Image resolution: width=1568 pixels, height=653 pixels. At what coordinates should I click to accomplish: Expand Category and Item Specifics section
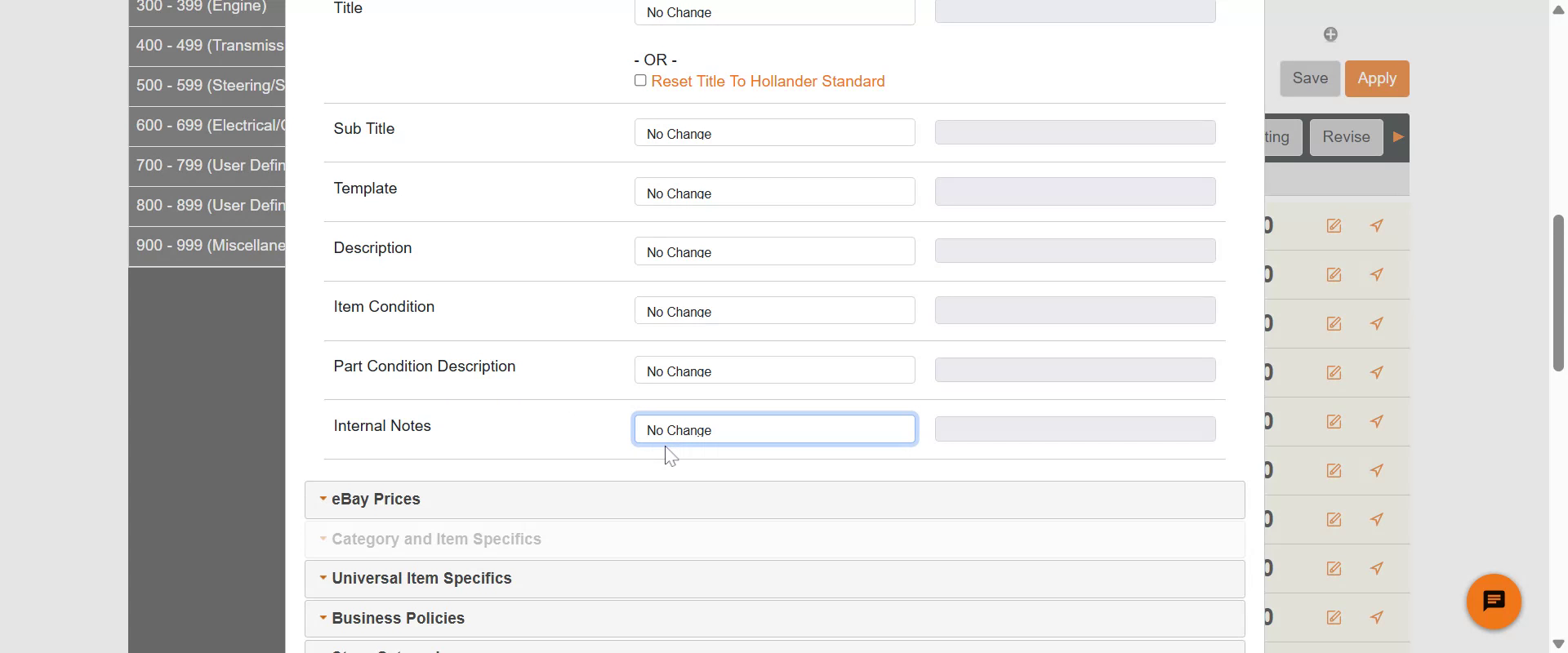[774, 539]
